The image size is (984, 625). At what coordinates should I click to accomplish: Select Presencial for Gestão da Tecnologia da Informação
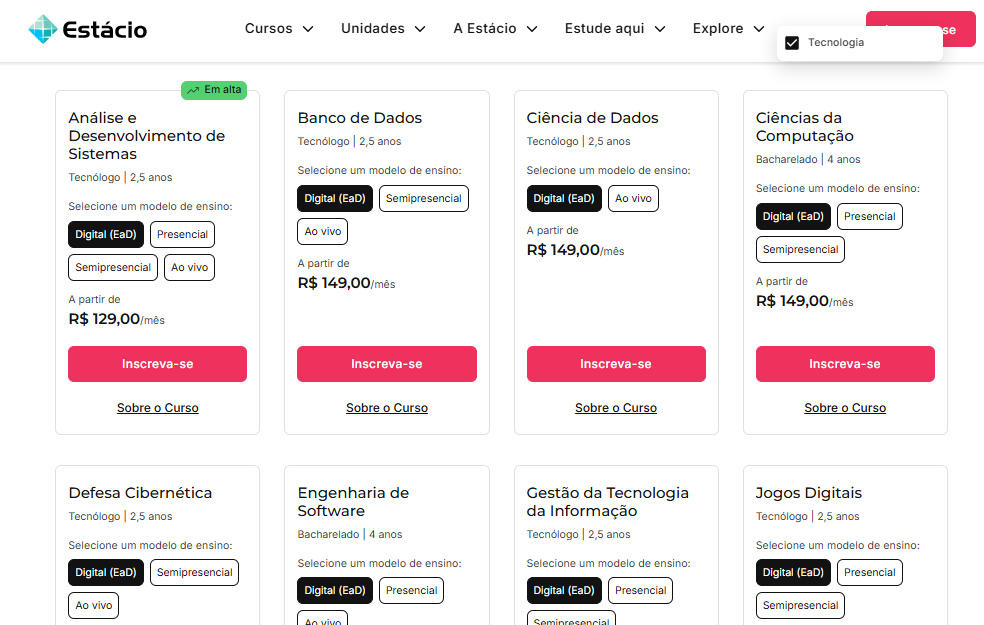(x=640, y=591)
